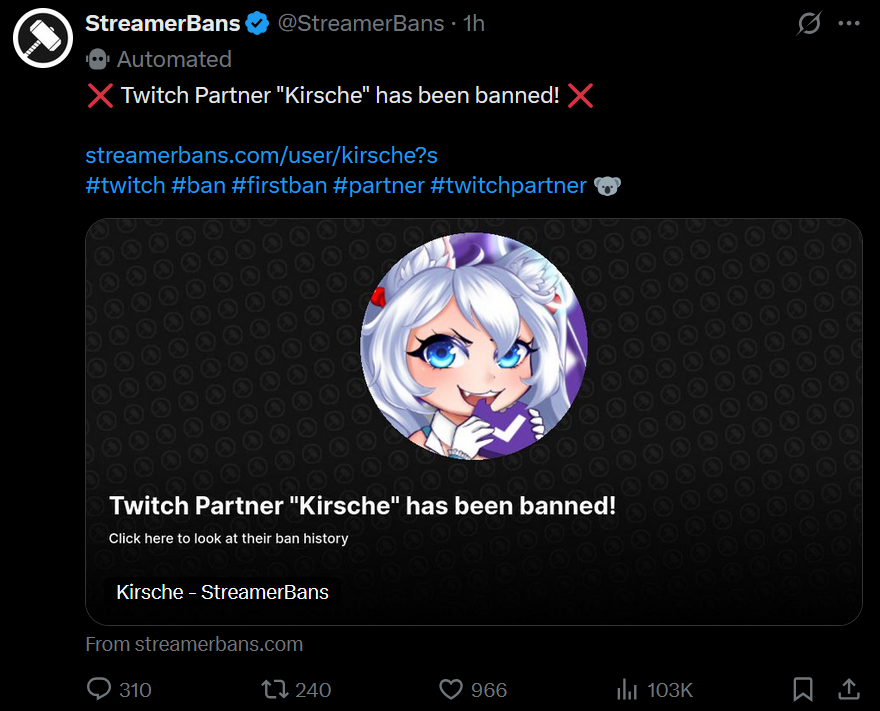Like the post with the heart icon

(451, 689)
